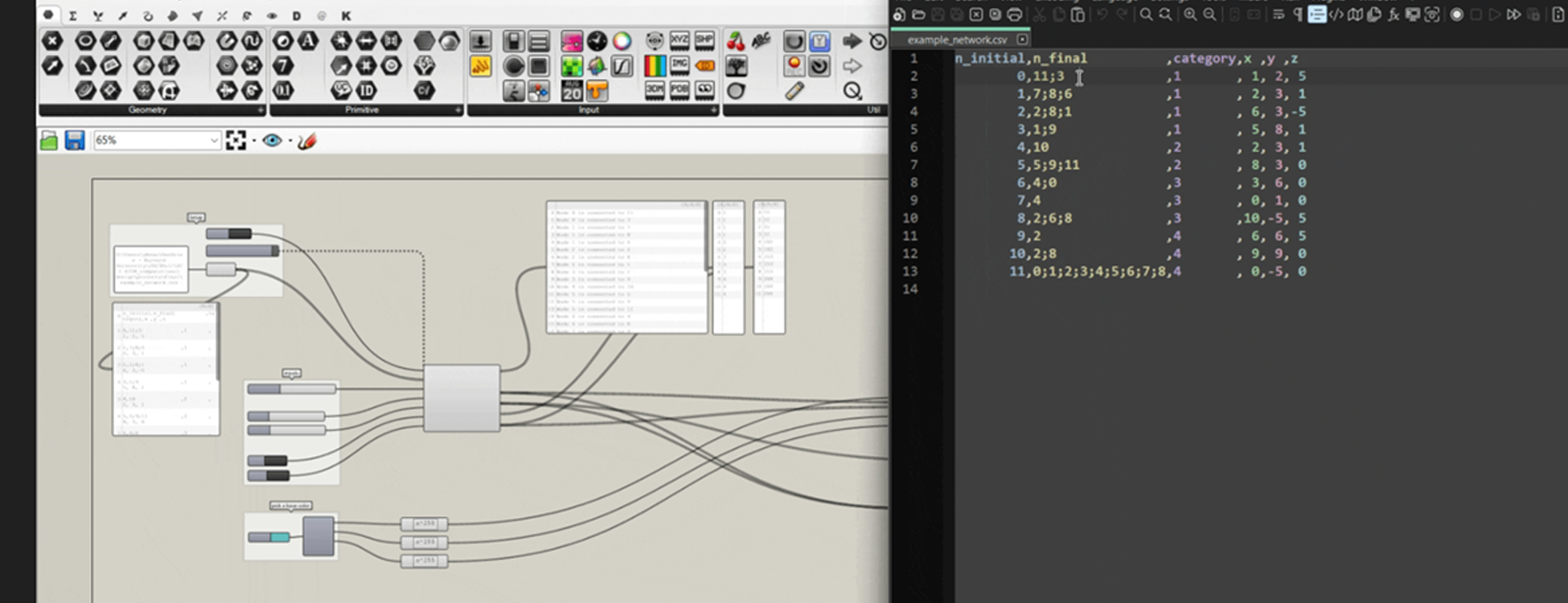Image resolution: width=1568 pixels, height=603 pixels.
Task: Select the IMG import image icon
Action: pyautogui.click(x=679, y=66)
